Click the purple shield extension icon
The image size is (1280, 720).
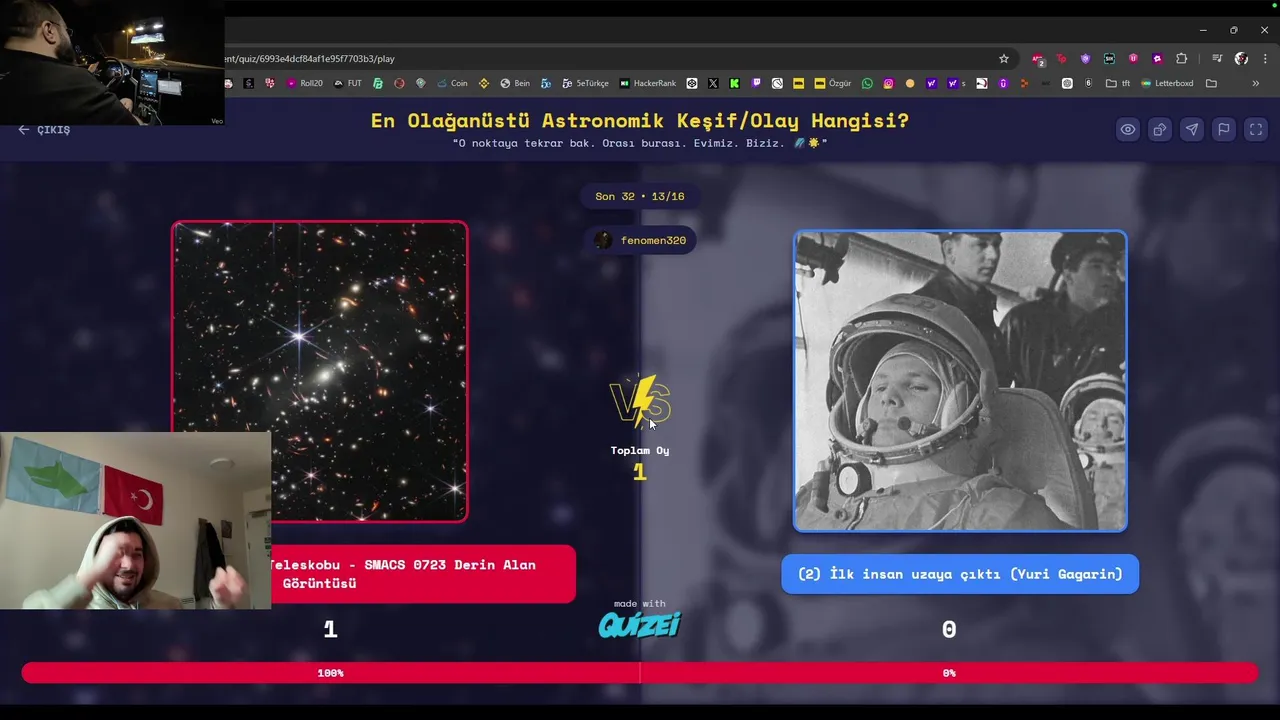tap(1085, 59)
